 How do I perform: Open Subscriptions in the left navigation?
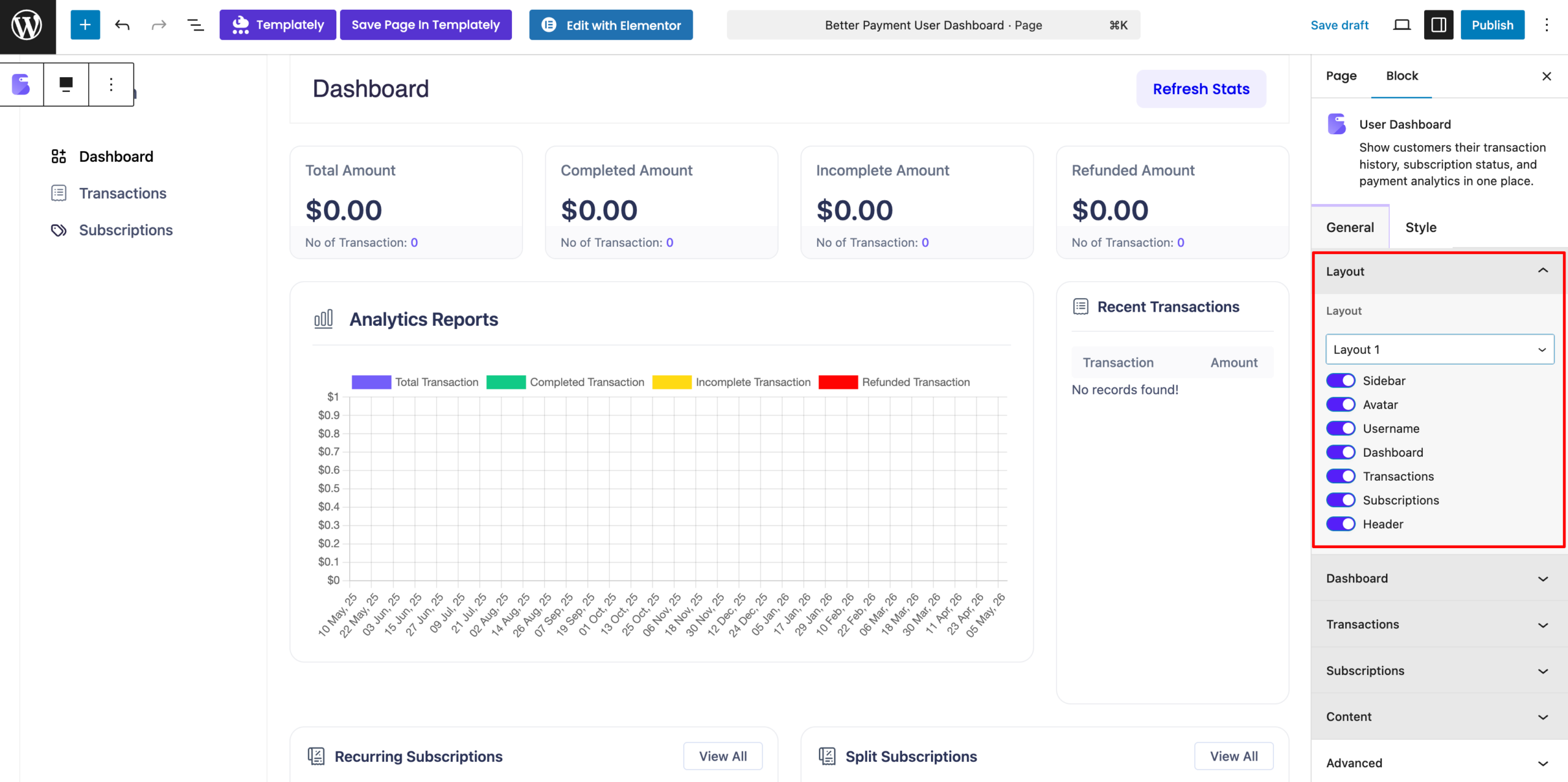(x=126, y=230)
